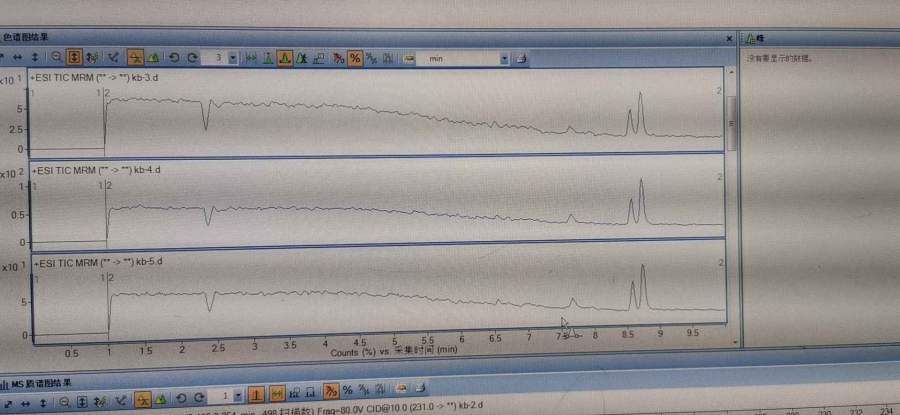Print the chromatogram results
The width and height of the screenshot is (900, 415).
(521, 59)
